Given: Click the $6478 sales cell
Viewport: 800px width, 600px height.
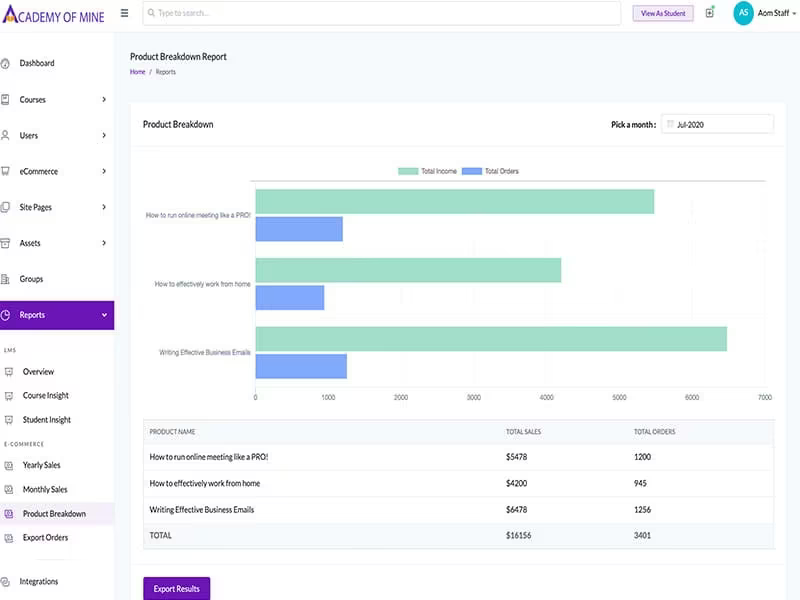Looking at the screenshot, I should [516, 510].
